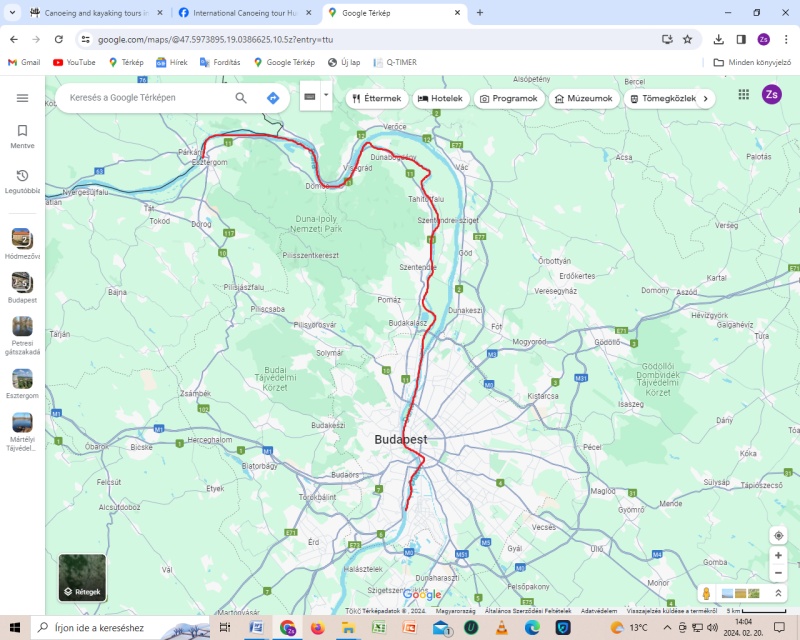Open the Chrome downloads icon
The height and width of the screenshot is (640, 800).
tap(718, 39)
